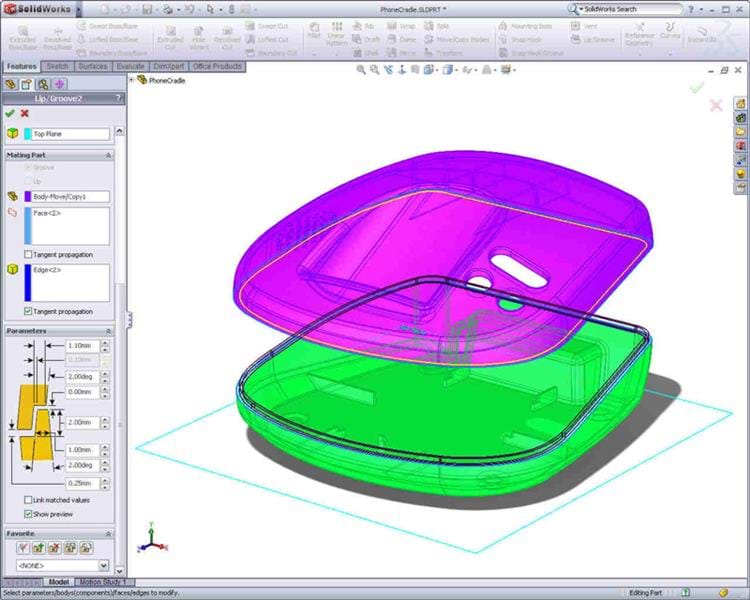The image size is (750, 600).
Task: Accept Lip/Groove2 with green checkmark
Action: pos(10,113)
